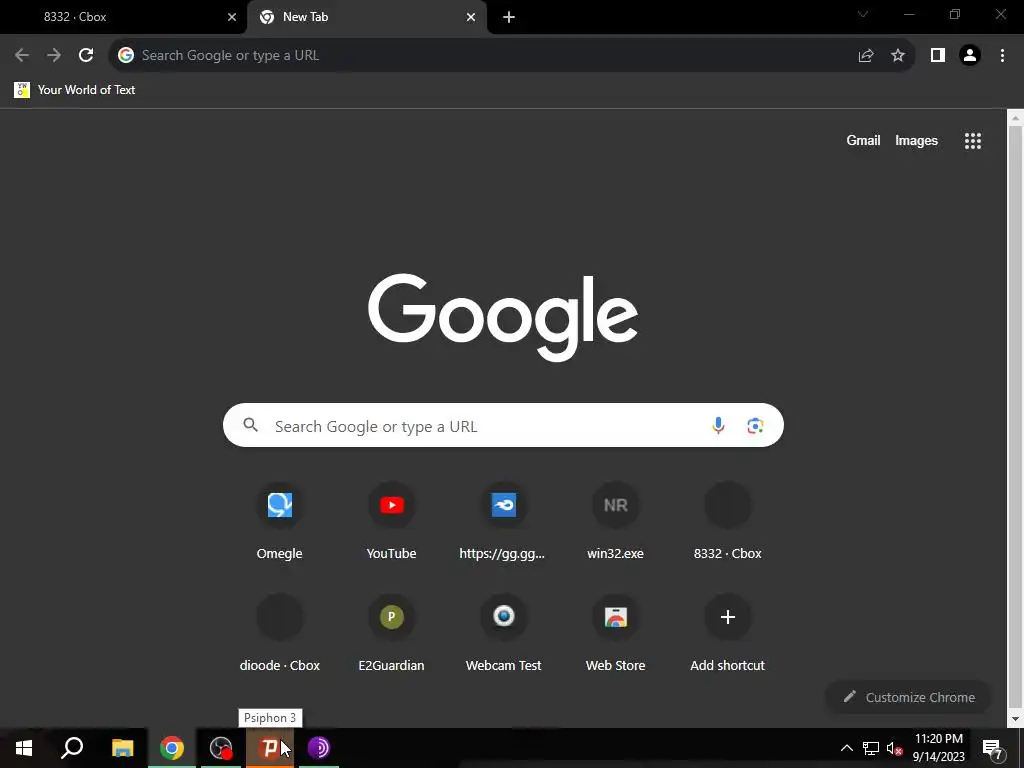Click the Add shortcut tile
This screenshot has height=768, width=1024.
pos(728,635)
